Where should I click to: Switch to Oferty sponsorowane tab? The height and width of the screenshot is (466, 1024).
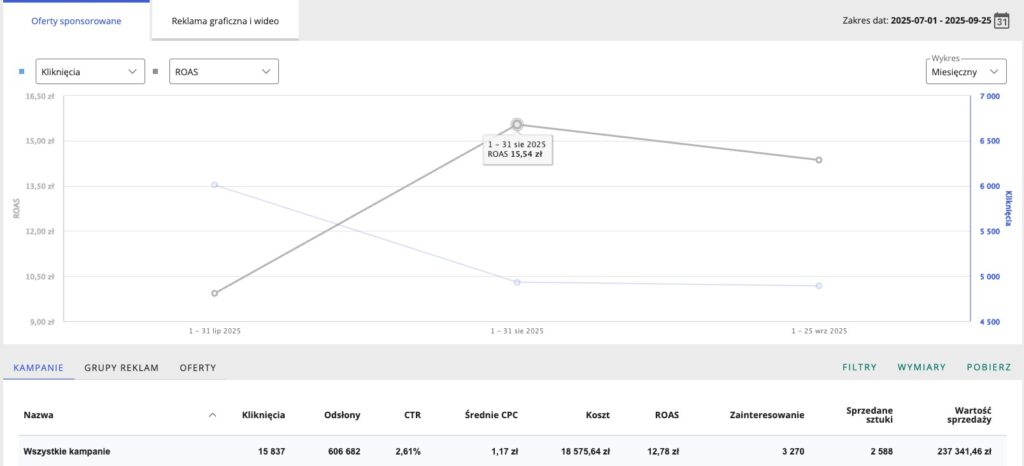pyautogui.click(x=76, y=20)
